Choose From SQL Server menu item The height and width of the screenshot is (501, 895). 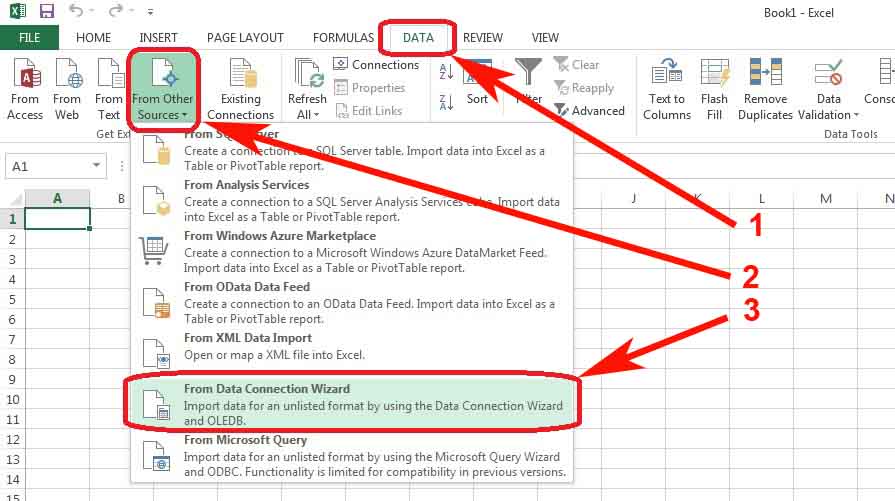[352, 150]
